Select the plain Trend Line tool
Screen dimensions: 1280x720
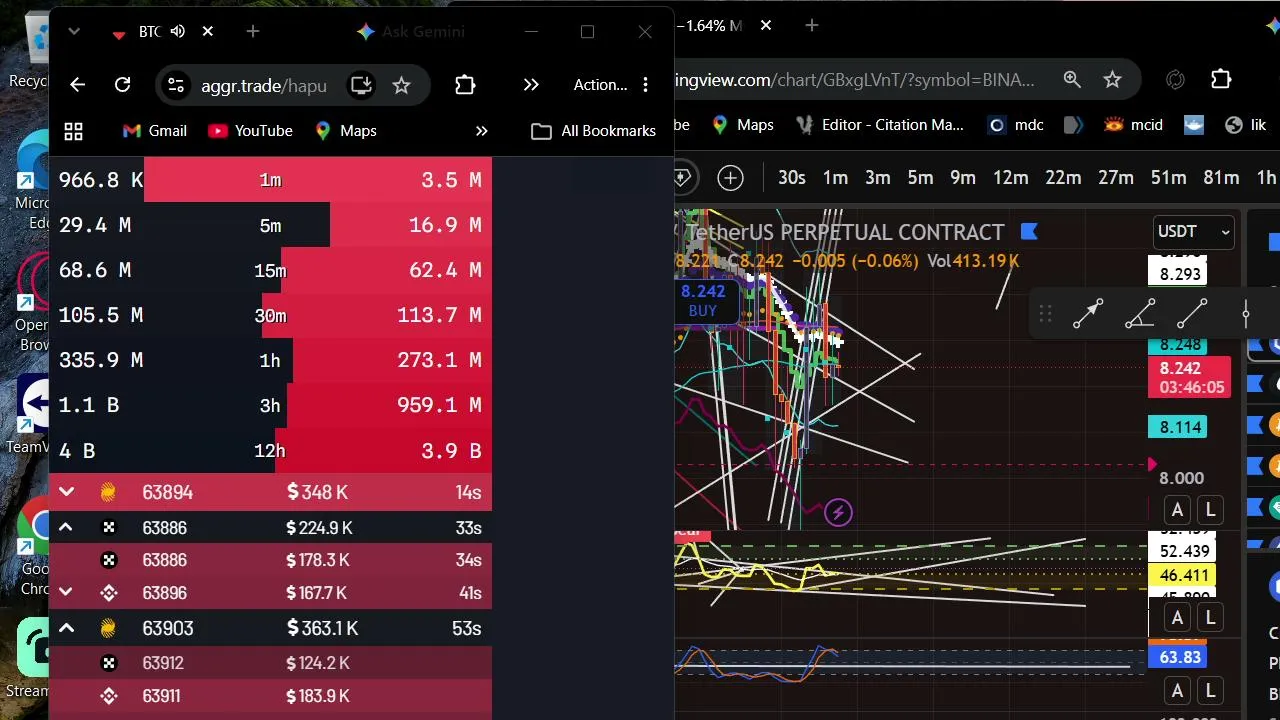[x=1192, y=314]
